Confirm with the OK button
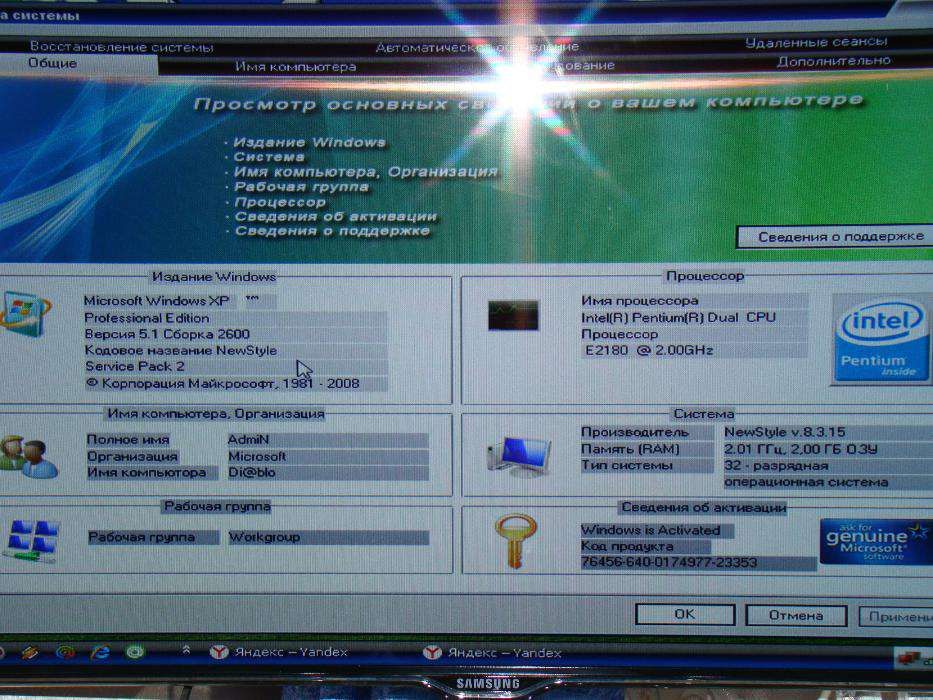 pos(685,614)
